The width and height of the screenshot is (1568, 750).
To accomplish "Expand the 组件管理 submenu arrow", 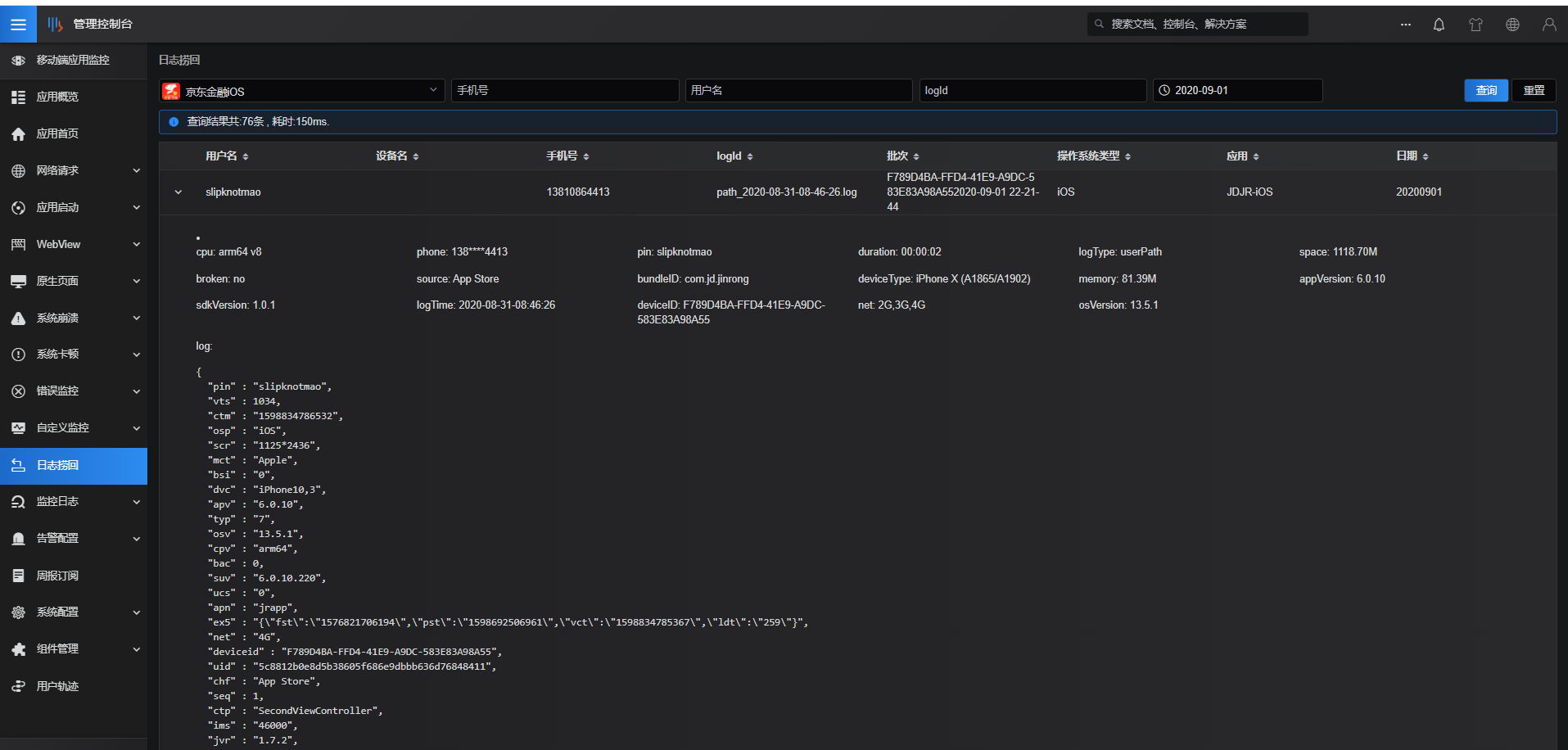I will pyautogui.click(x=137, y=649).
